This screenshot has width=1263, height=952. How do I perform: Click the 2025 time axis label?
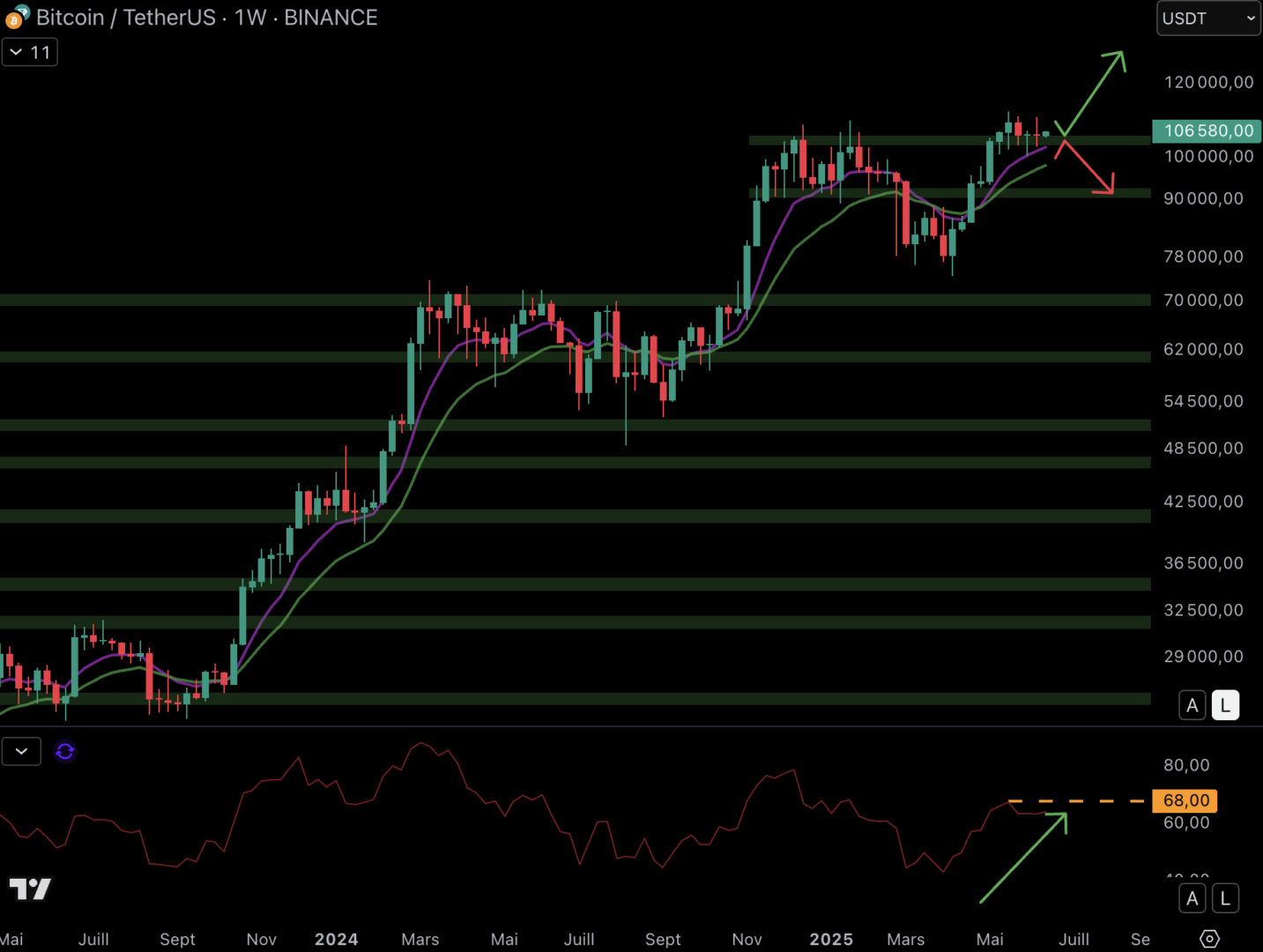click(831, 940)
